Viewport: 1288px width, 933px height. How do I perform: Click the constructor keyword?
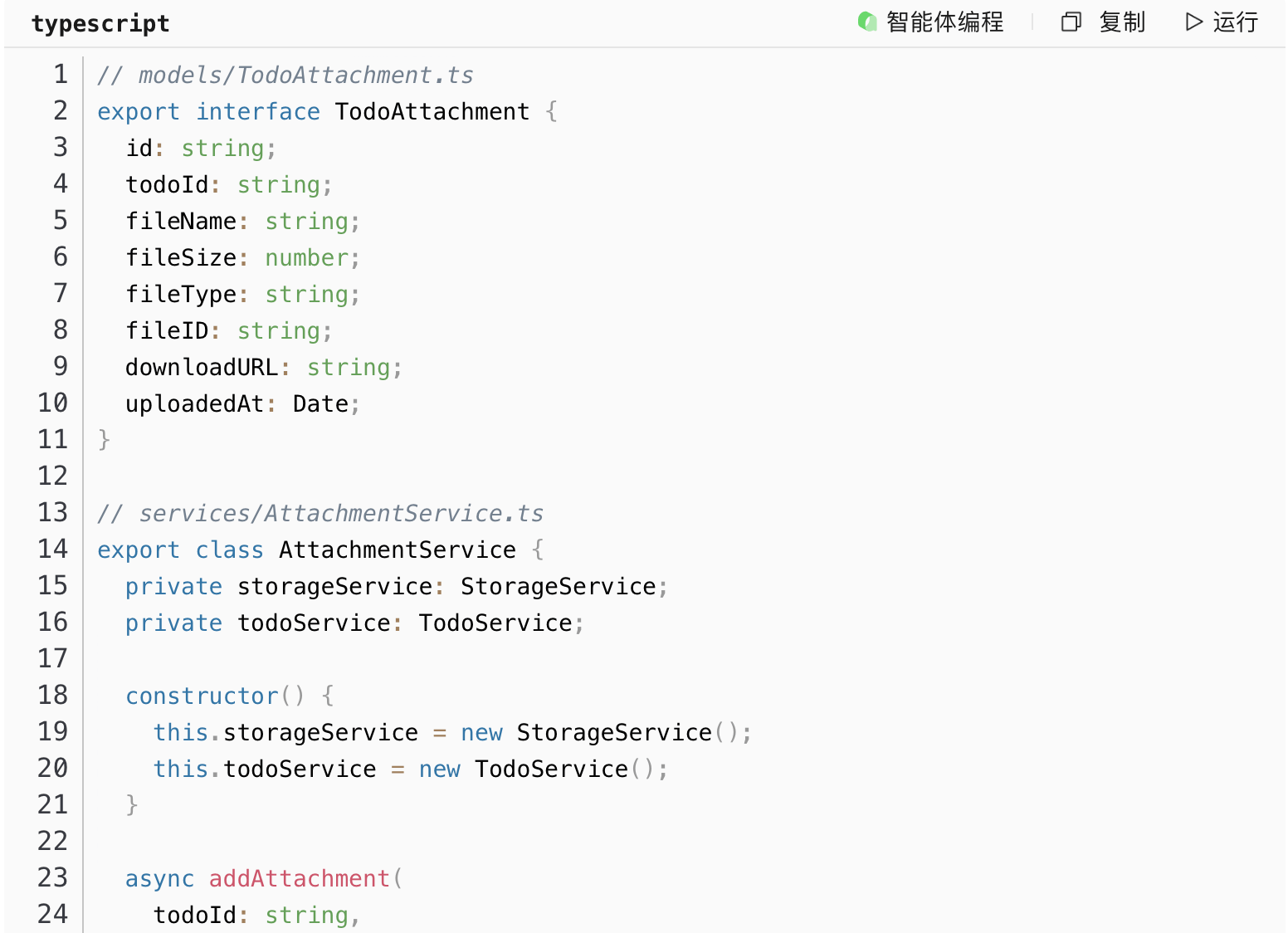pyautogui.click(x=202, y=696)
